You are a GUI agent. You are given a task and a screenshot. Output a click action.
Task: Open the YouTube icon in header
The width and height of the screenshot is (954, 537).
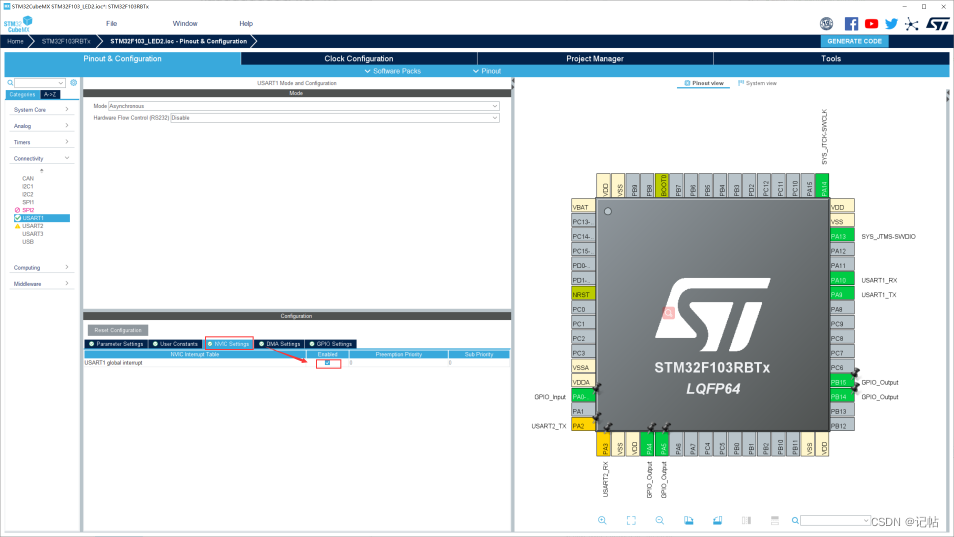(871, 23)
